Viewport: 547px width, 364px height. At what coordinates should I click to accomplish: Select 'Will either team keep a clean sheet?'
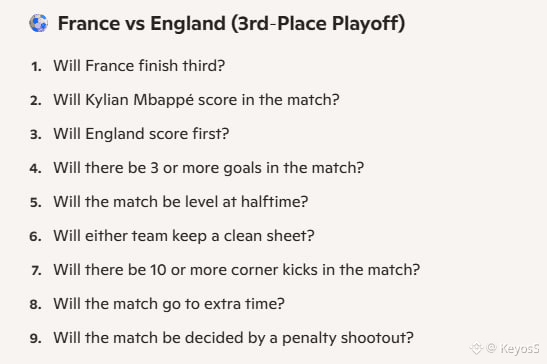pos(184,236)
